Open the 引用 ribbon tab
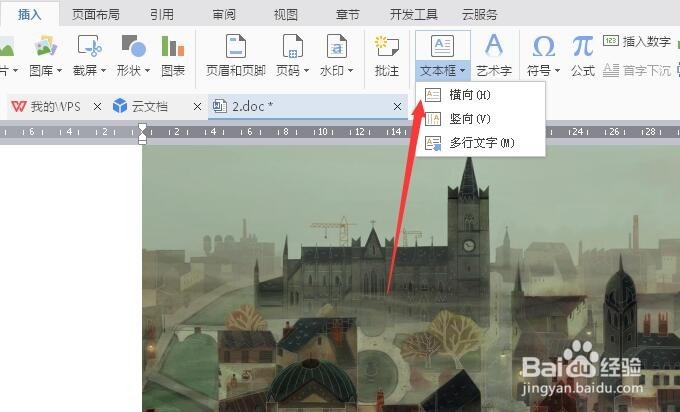Image resolution: width=680 pixels, height=412 pixels. coord(162,15)
